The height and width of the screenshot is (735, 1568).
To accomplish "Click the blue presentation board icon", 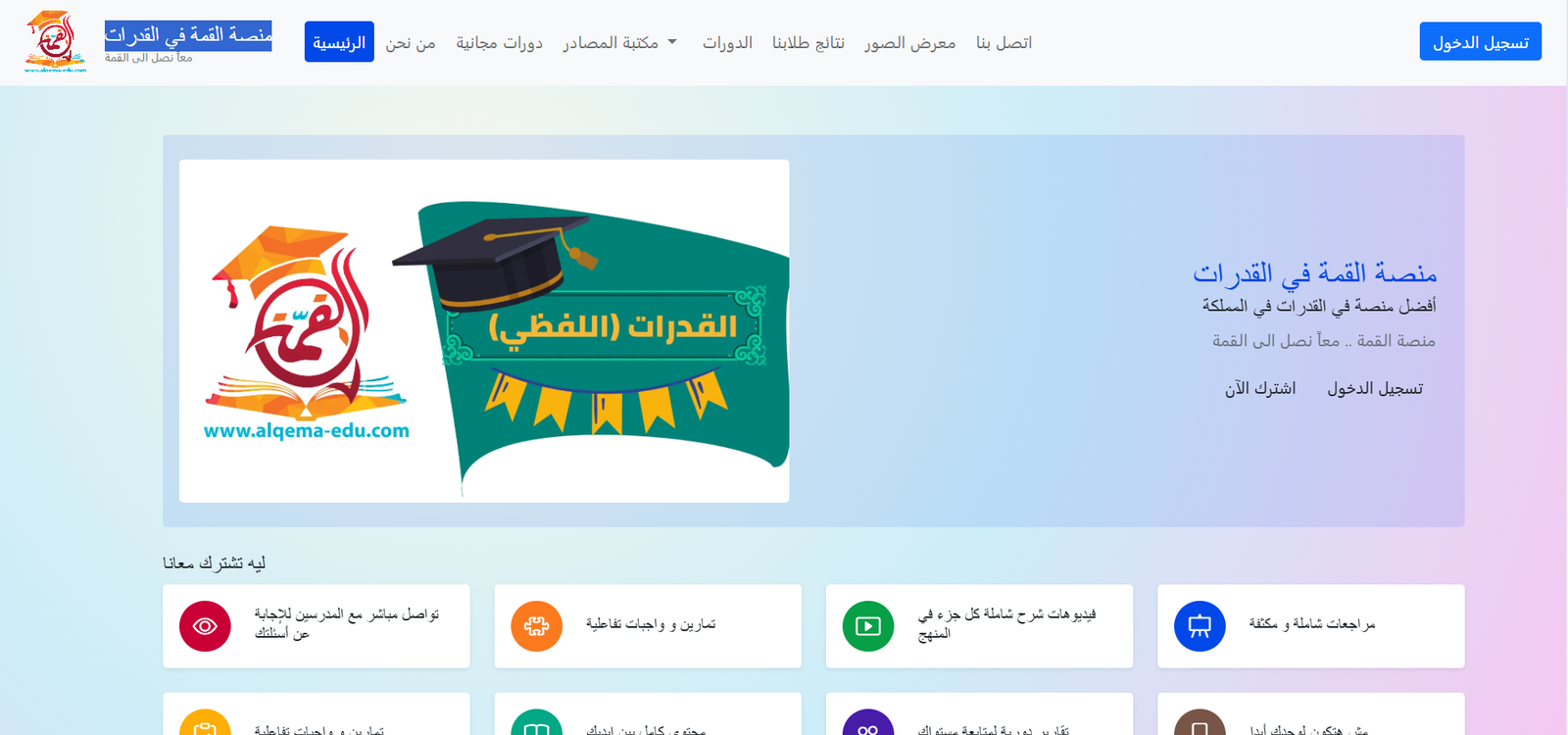I will 1200,626.
